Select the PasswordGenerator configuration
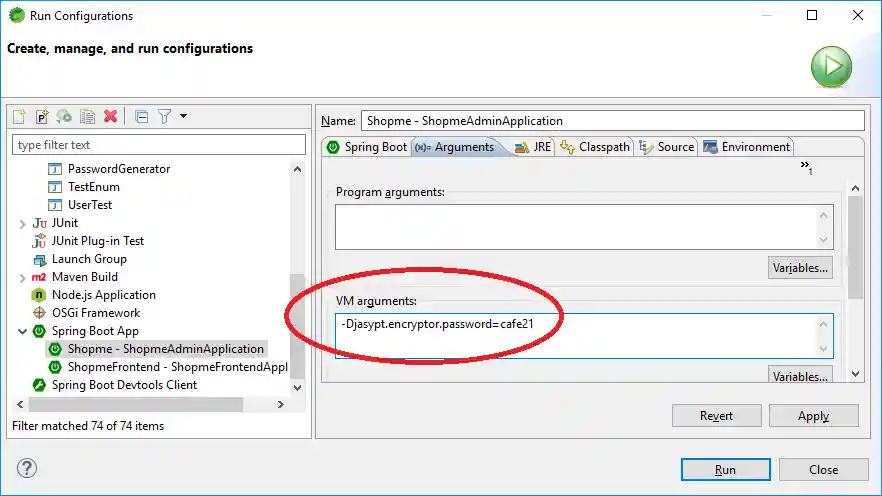882x496 pixels. pos(119,169)
